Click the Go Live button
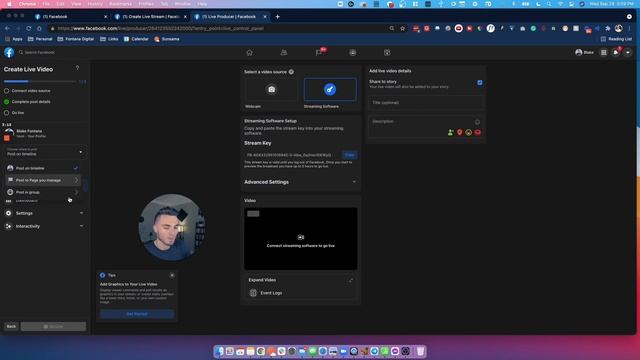This screenshot has width=640, height=360. (53, 327)
